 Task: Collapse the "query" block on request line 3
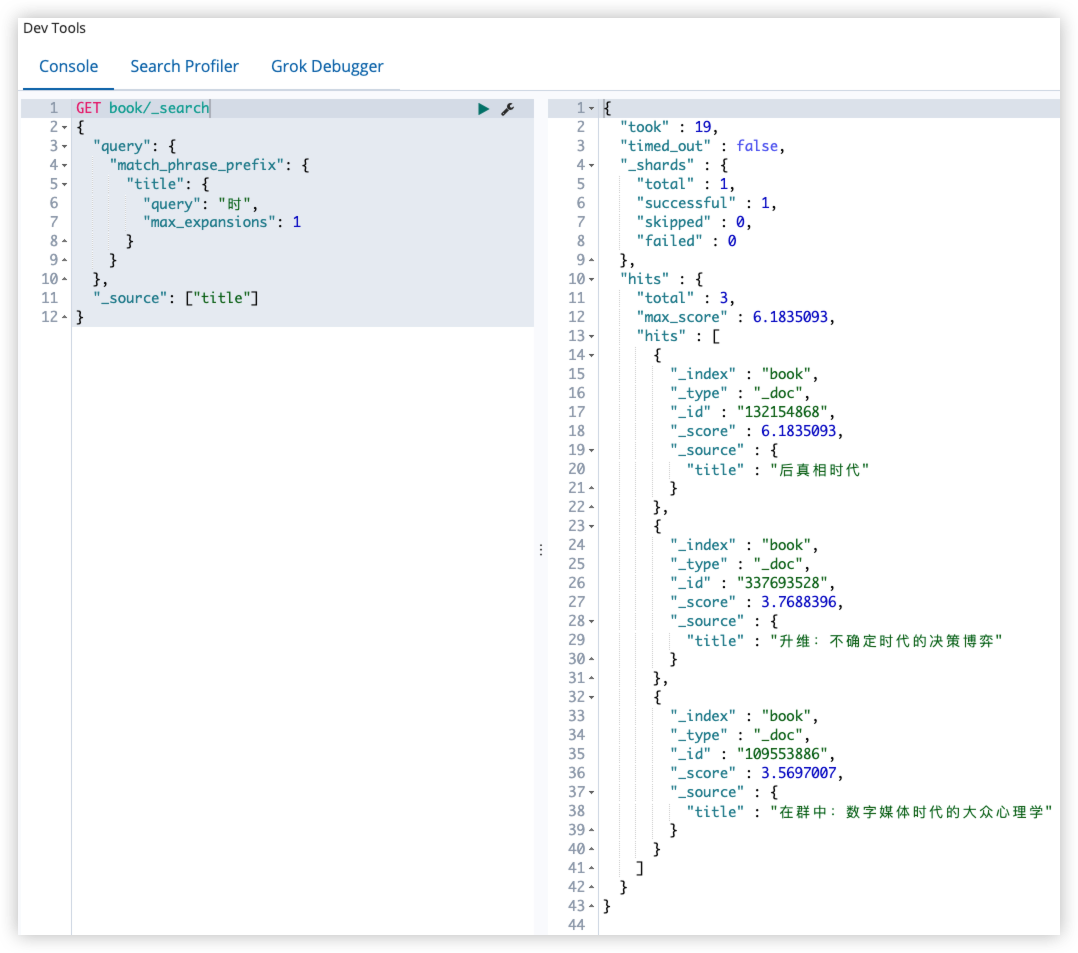(x=65, y=146)
